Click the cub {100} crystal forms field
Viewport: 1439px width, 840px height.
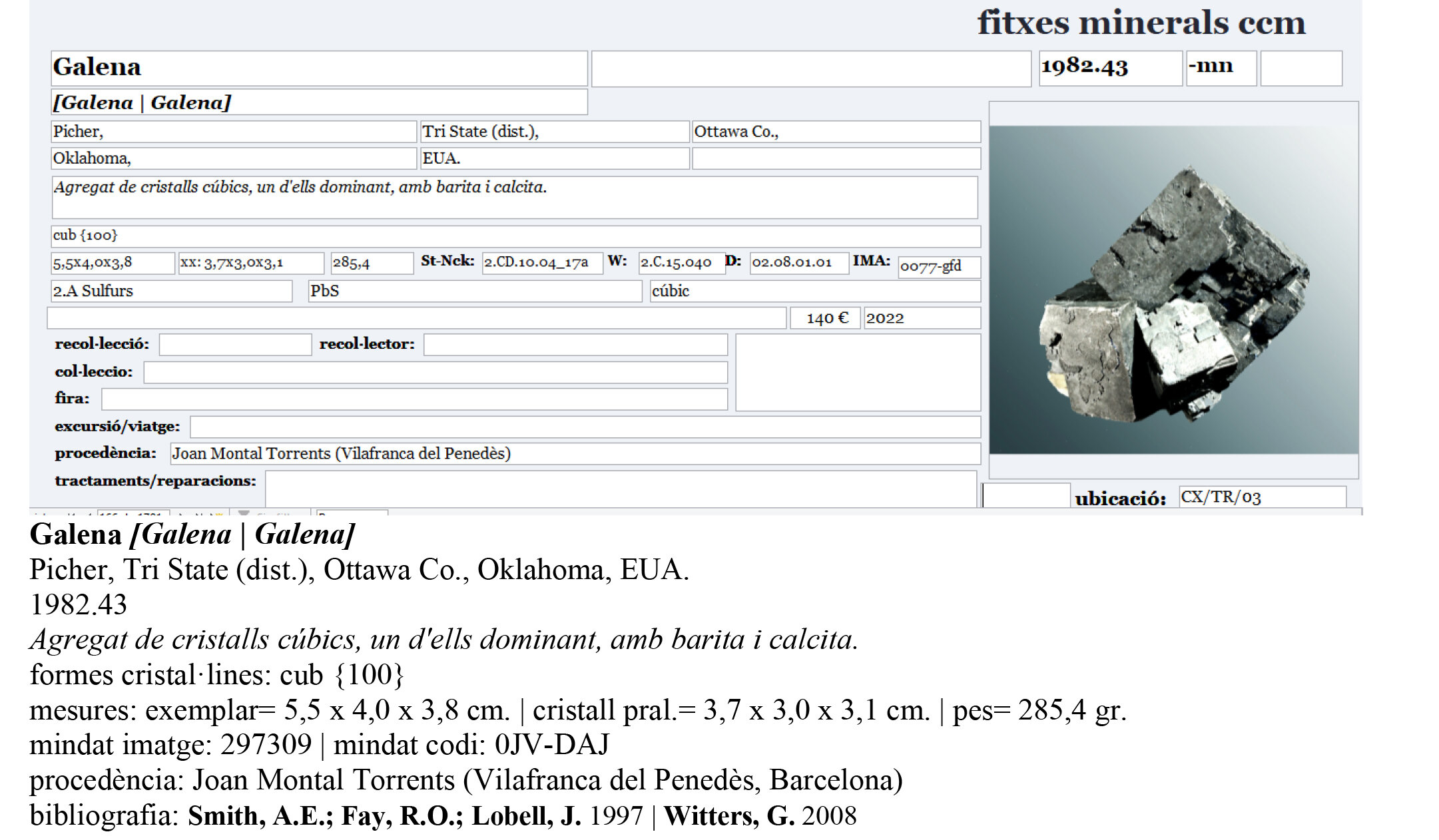[513, 235]
